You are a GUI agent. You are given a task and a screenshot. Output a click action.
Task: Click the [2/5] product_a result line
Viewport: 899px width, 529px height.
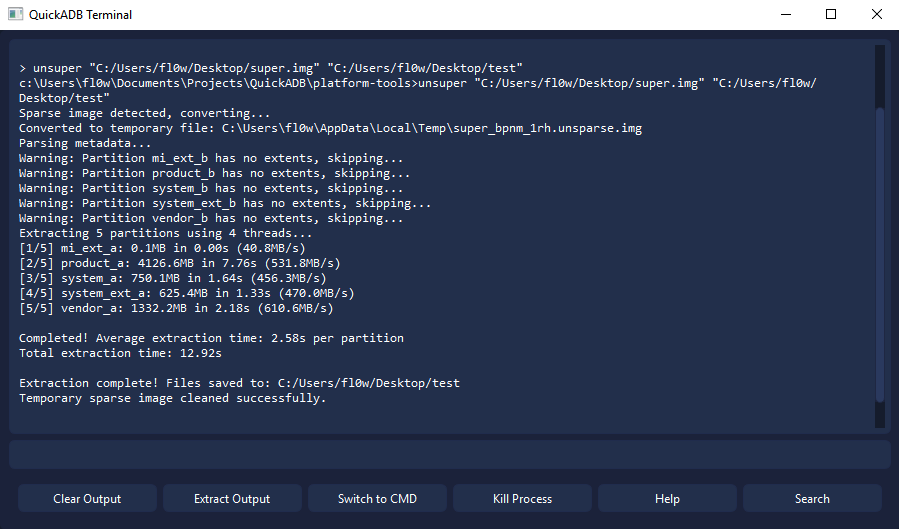179,262
